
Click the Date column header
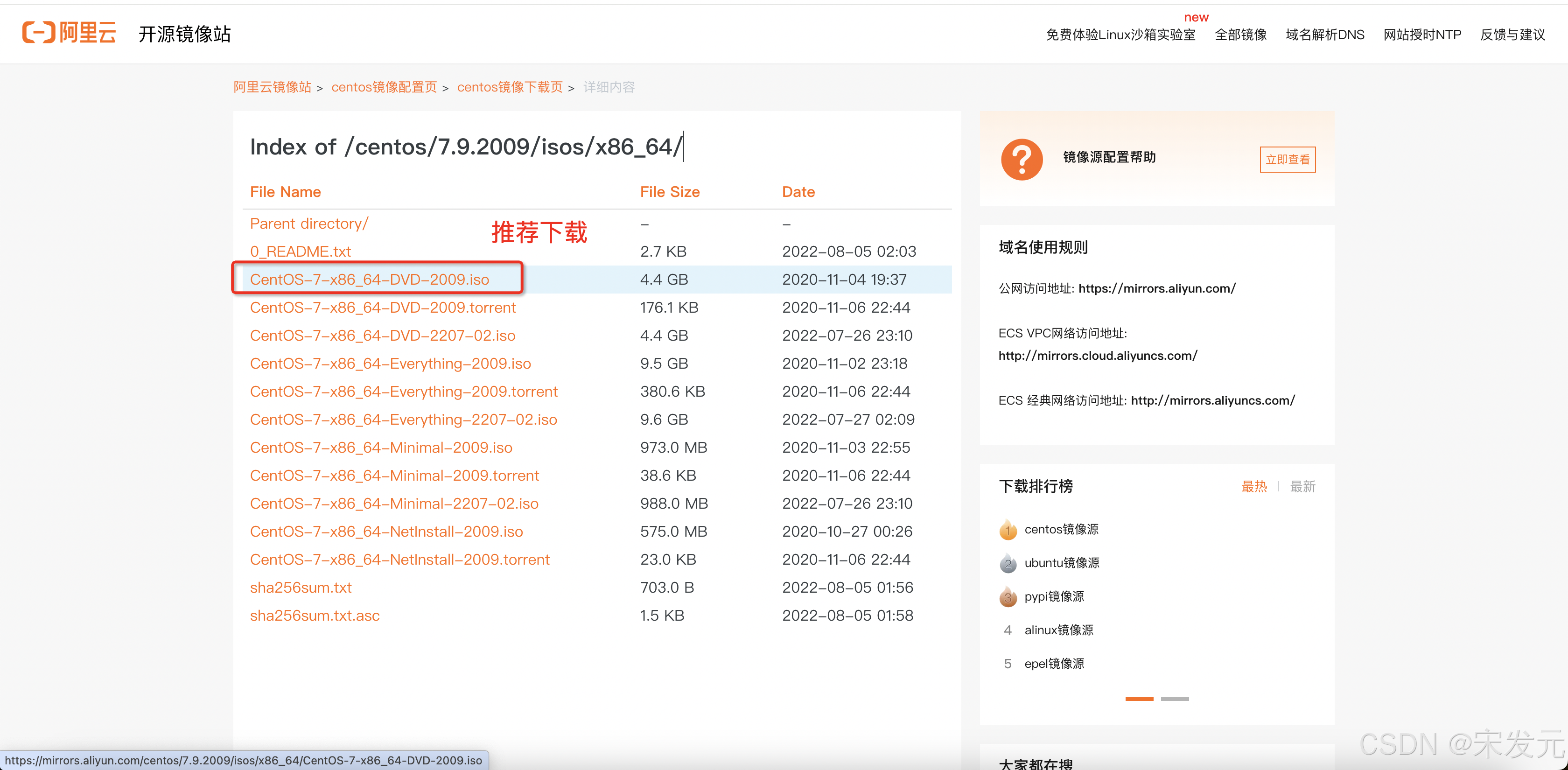click(x=798, y=192)
